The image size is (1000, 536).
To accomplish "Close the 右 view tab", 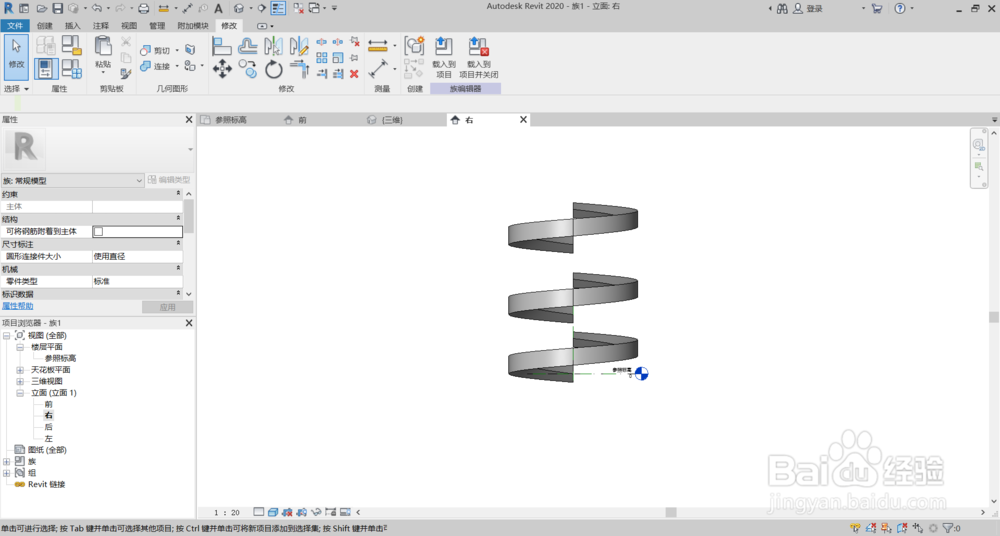I will point(523,119).
